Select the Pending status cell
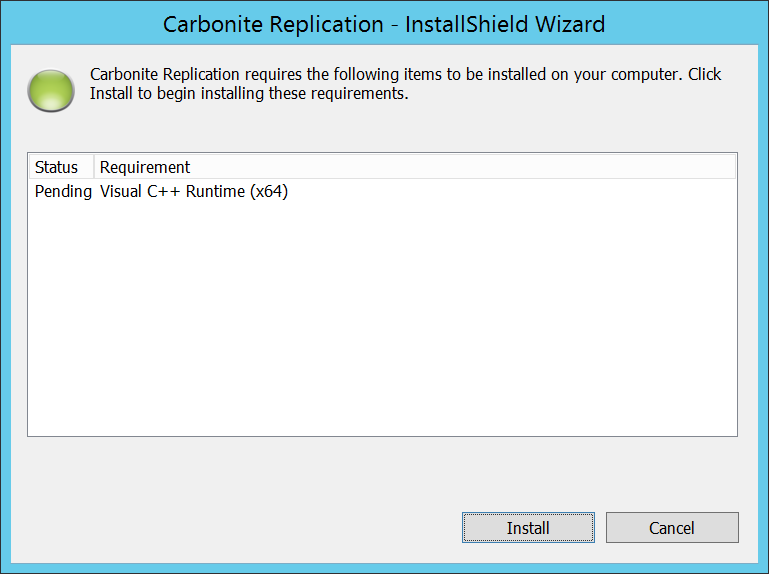The height and width of the screenshot is (574, 769). pos(63,191)
